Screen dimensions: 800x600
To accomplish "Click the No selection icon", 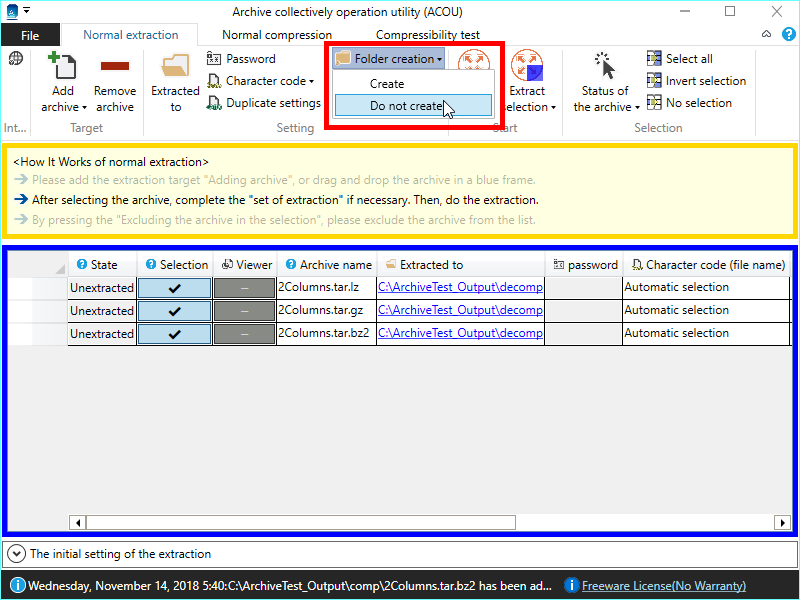I will [655, 103].
